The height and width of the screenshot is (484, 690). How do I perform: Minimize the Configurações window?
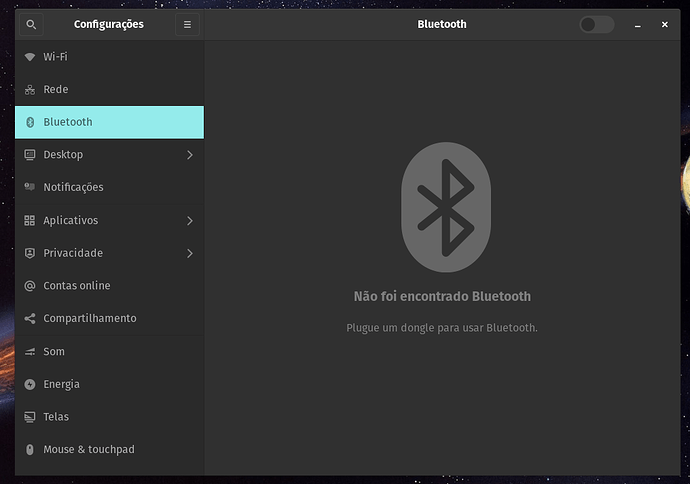point(637,25)
